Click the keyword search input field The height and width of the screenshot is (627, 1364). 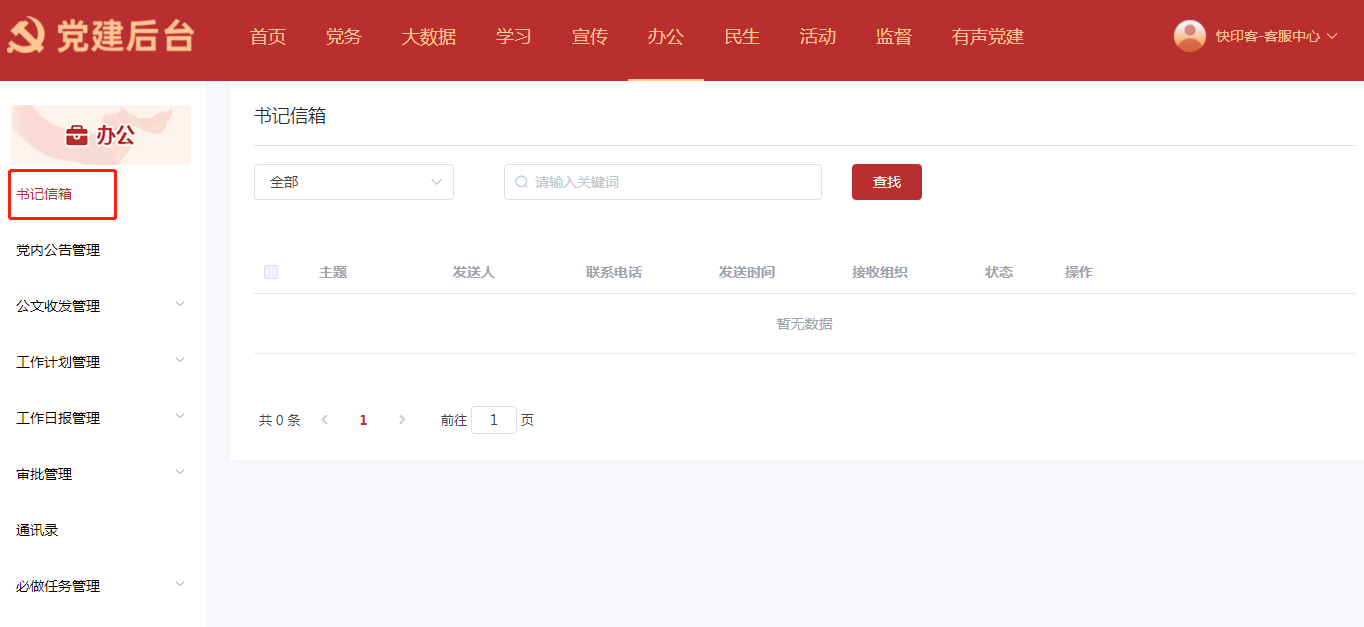(670, 182)
